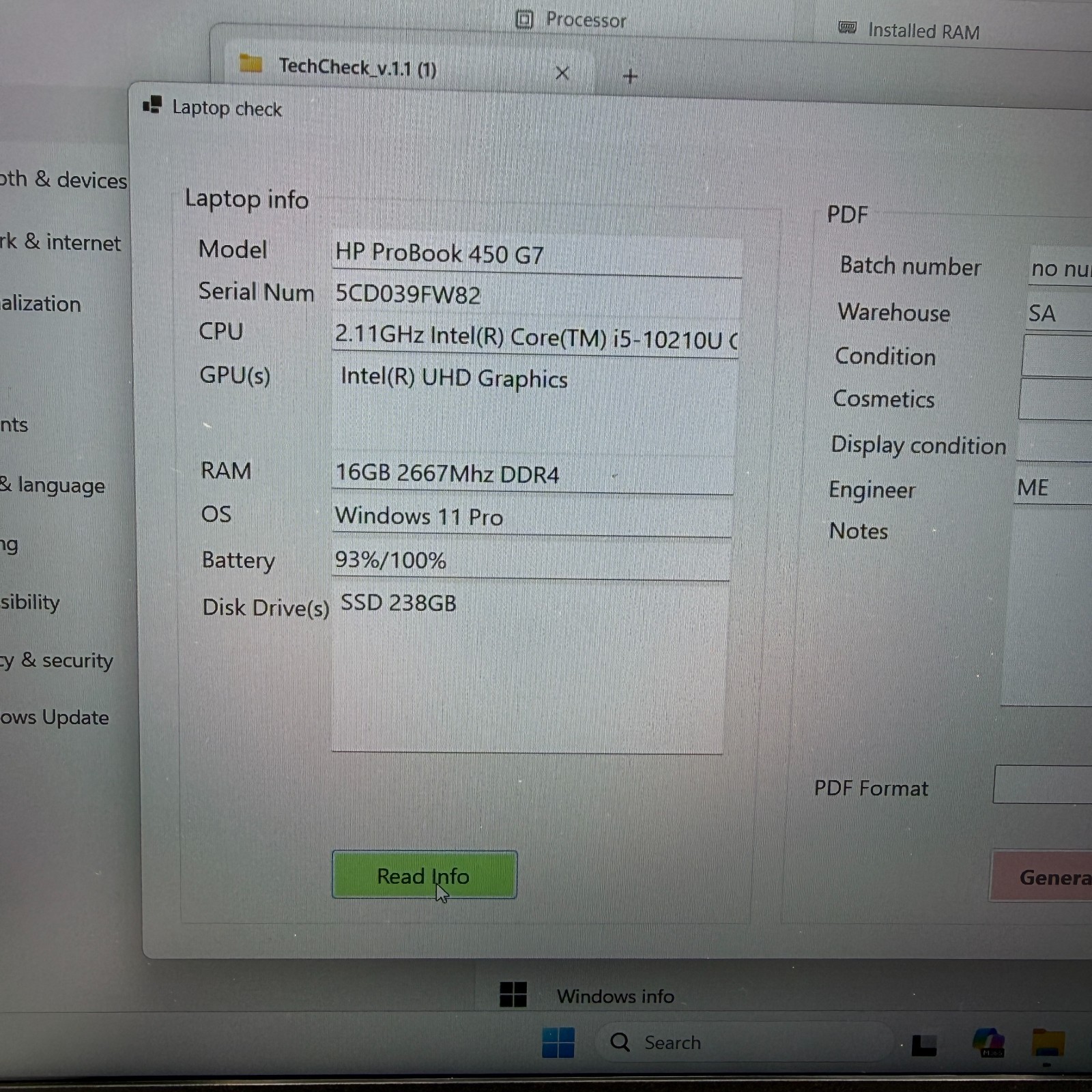
Task: Open the Windows Start menu
Action: pyautogui.click(x=558, y=1042)
